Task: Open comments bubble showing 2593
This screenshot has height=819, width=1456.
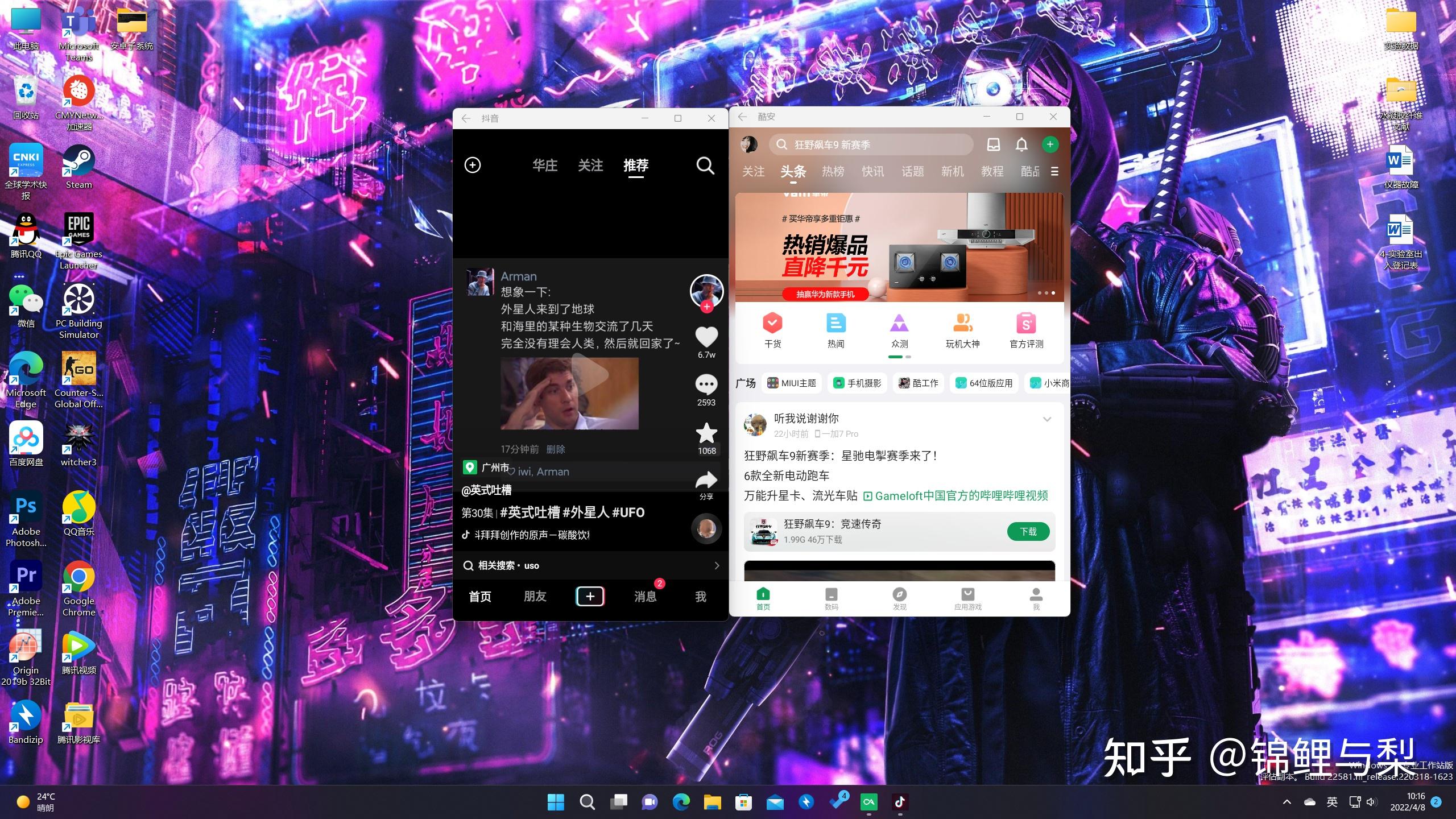Action: point(706,384)
